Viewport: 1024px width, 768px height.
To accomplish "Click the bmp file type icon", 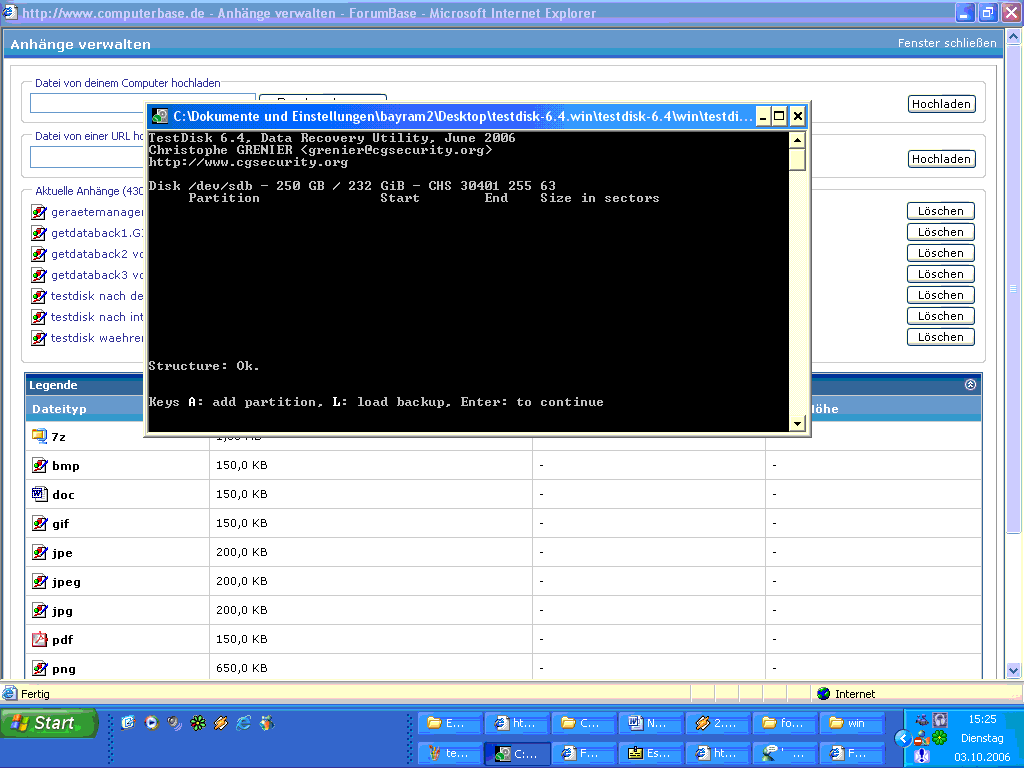I will (39, 465).
